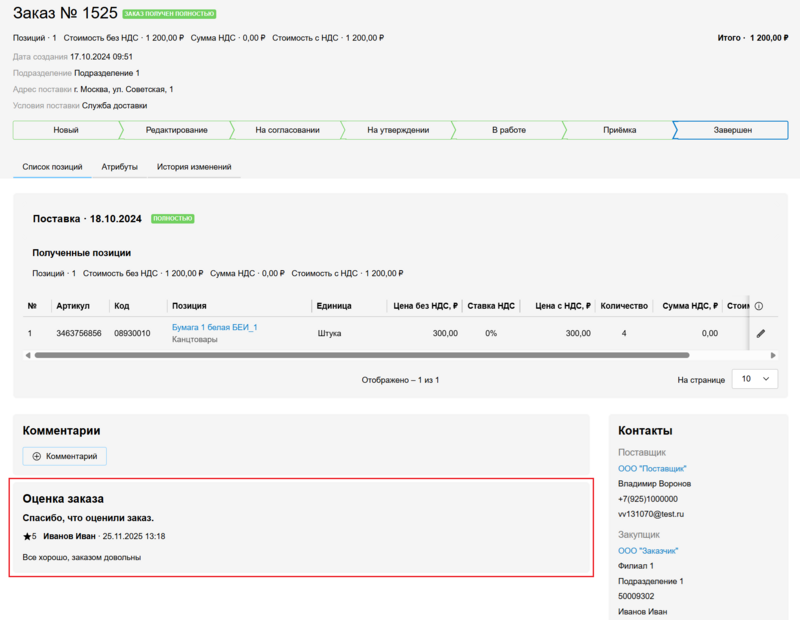Screen dimensions: 800x620
Task: Click the plus icon on Комментарий button
Action: (x=37, y=456)
